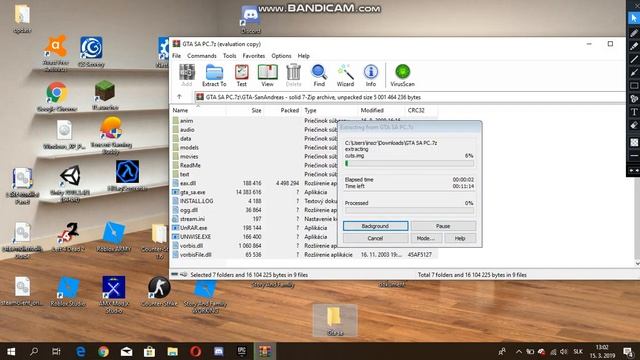Click the Find toolbar icon
640x360 pixels.
[319, 75]
